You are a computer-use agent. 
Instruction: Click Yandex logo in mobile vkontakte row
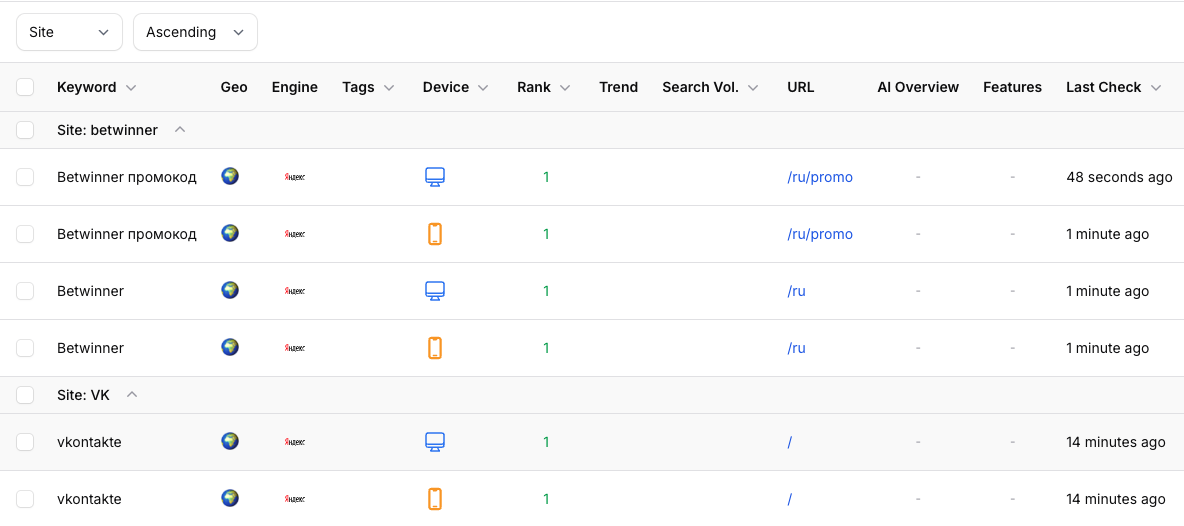pyautogui.click(x=294, y=499)
